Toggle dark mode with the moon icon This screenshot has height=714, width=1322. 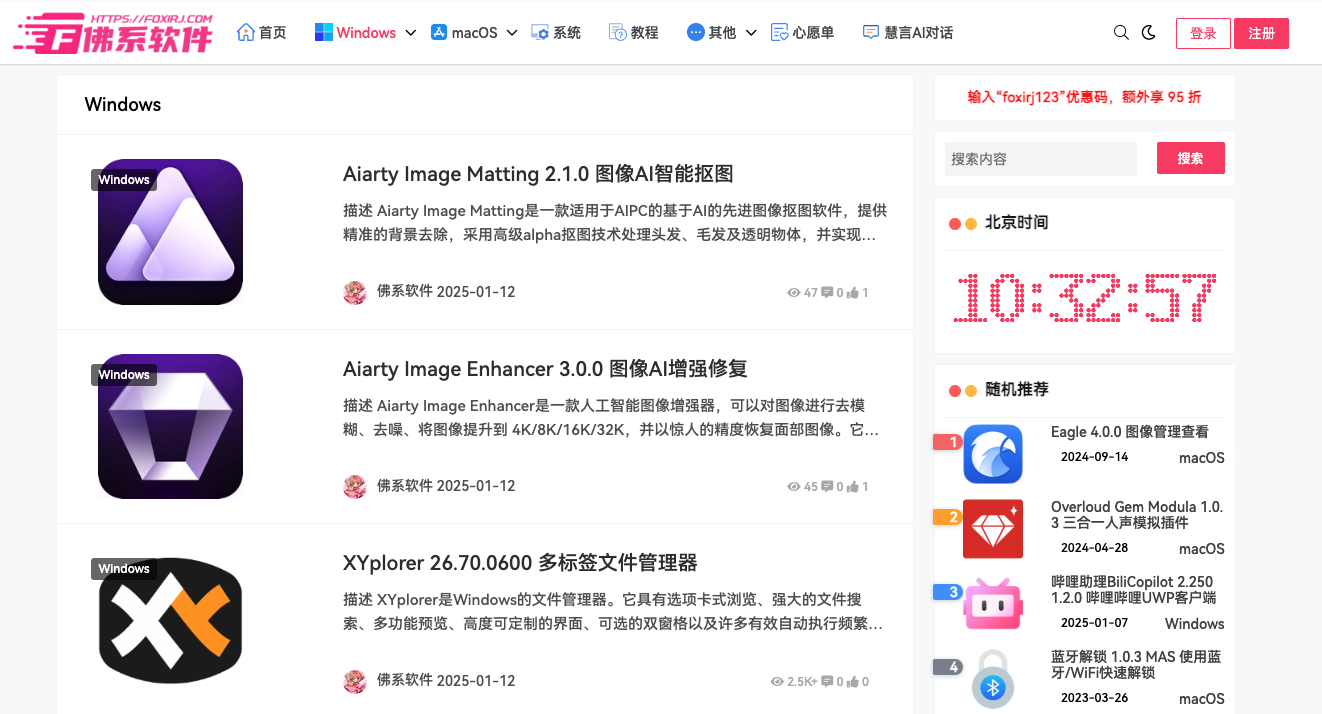point(1149,32)
